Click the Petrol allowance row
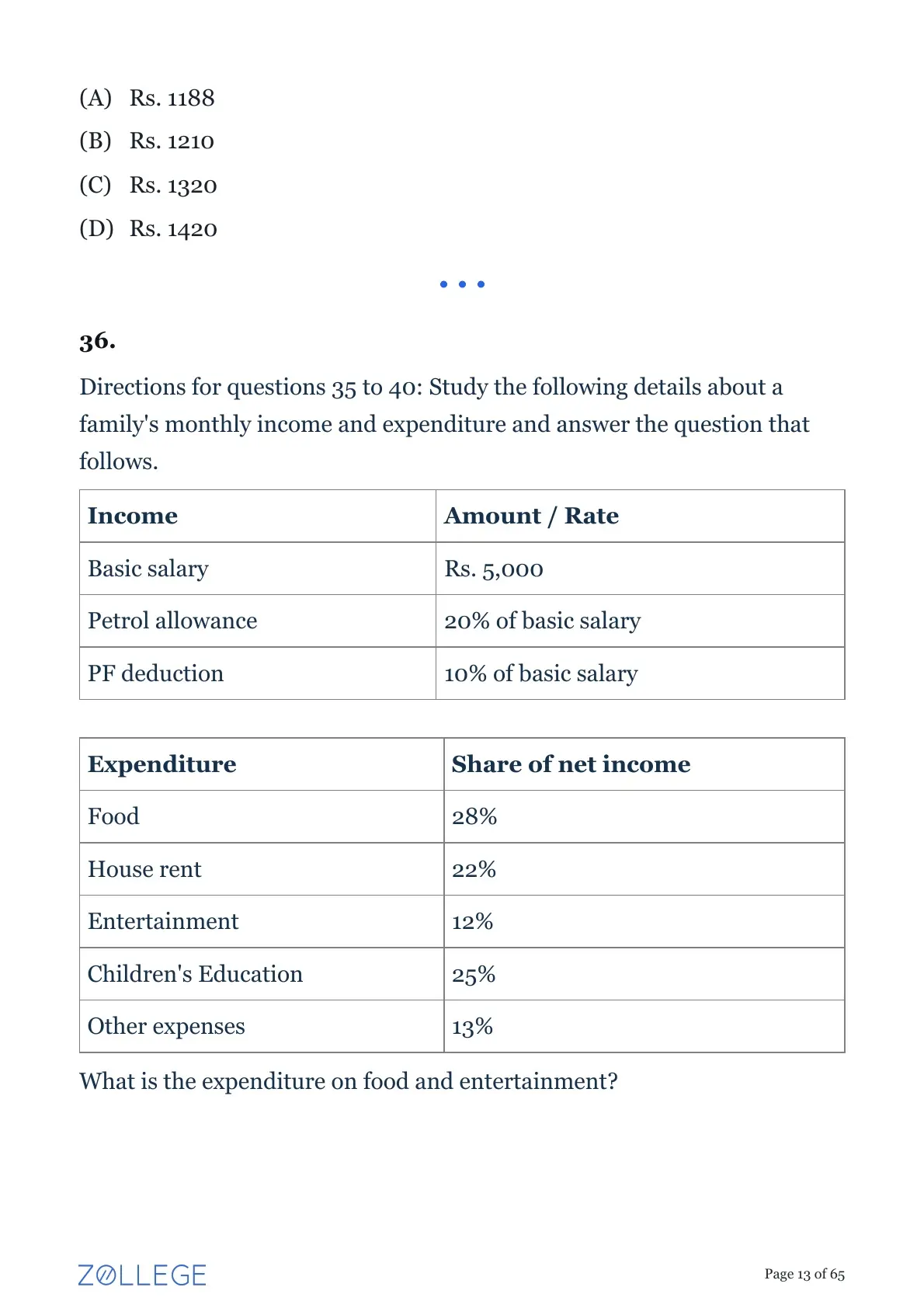 (462, 621)
